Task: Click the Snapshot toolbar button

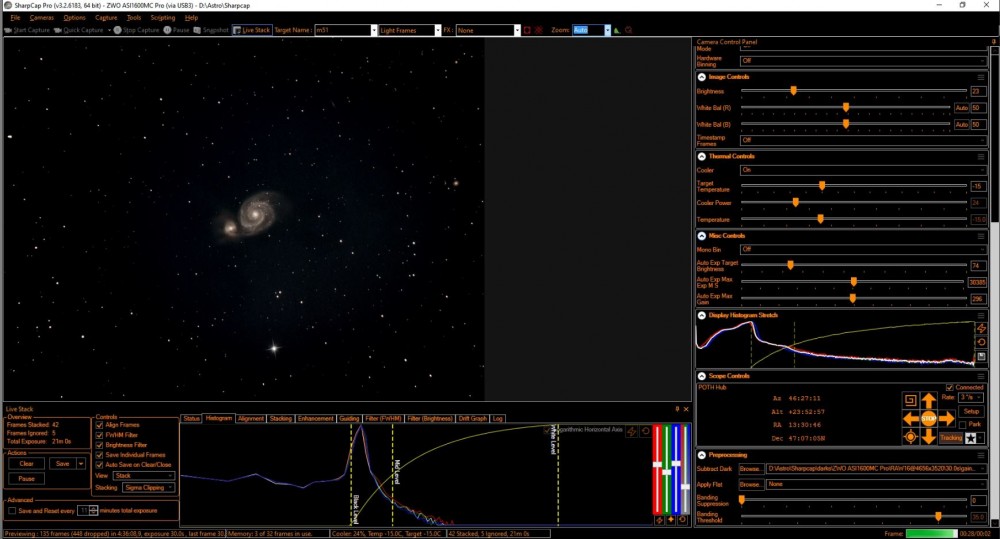Action: point(211,30)
